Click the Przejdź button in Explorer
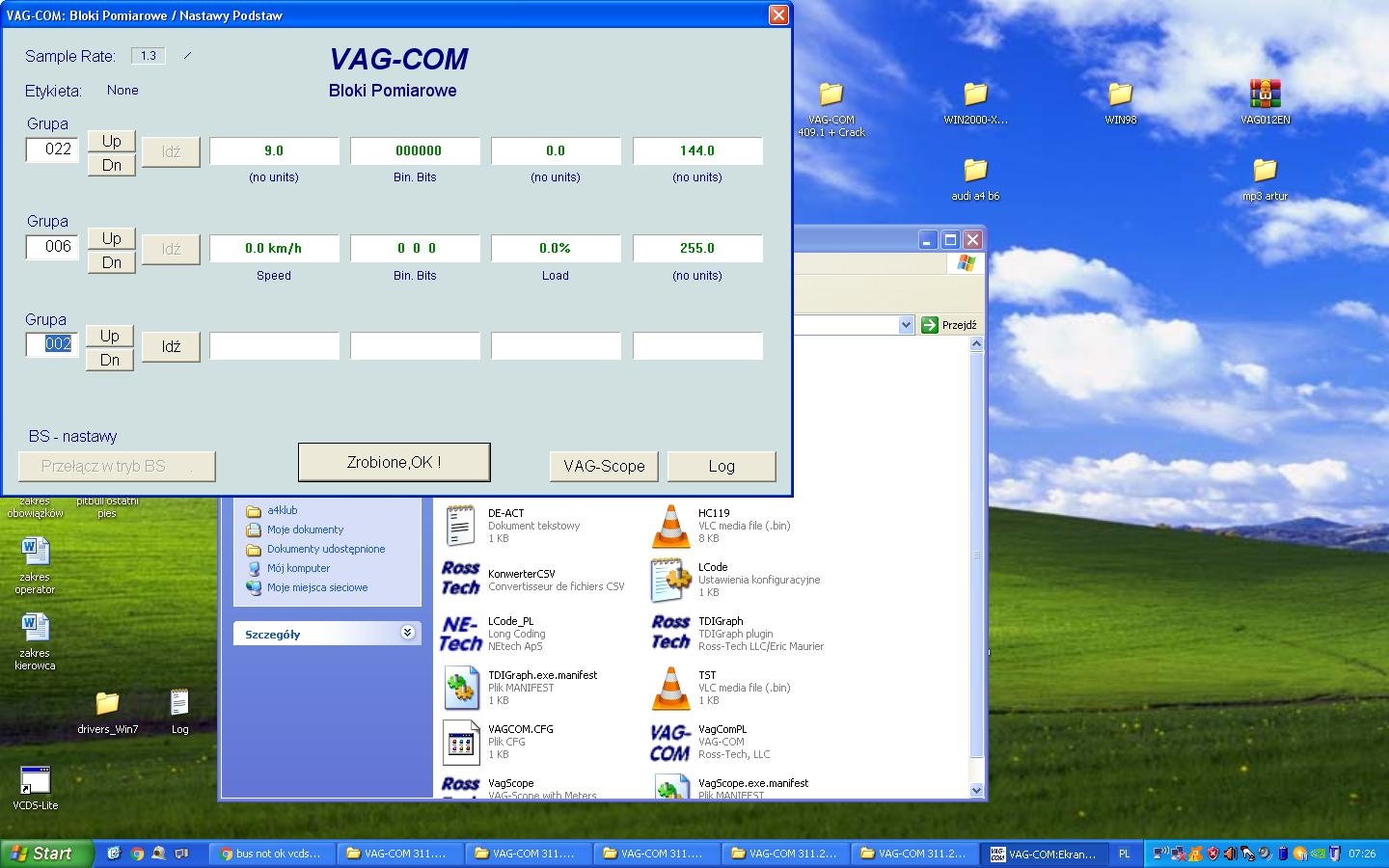Screen dimensions: 1389x868 [949, 325]
